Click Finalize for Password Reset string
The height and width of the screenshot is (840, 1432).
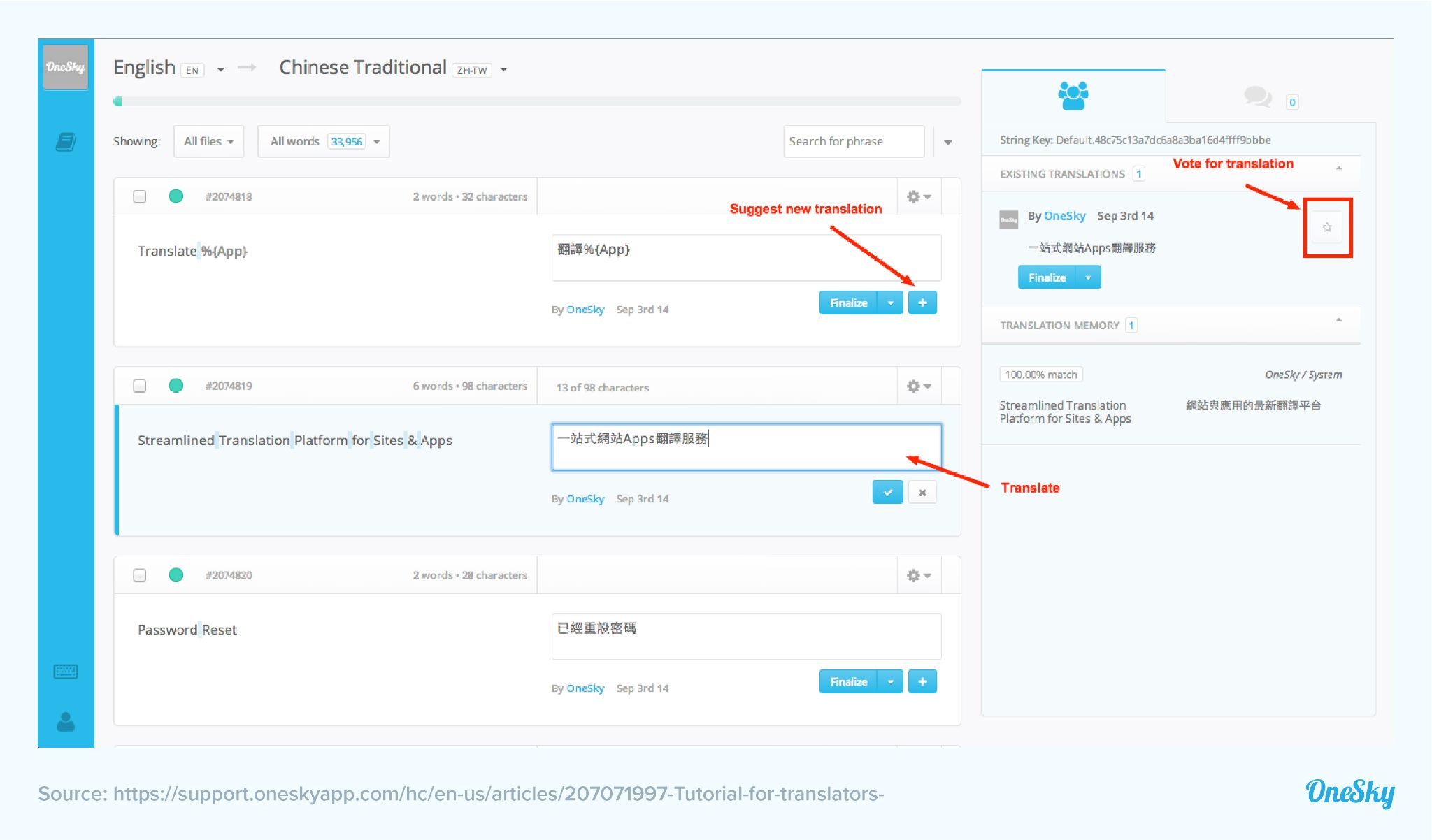(x=848, y=681)
